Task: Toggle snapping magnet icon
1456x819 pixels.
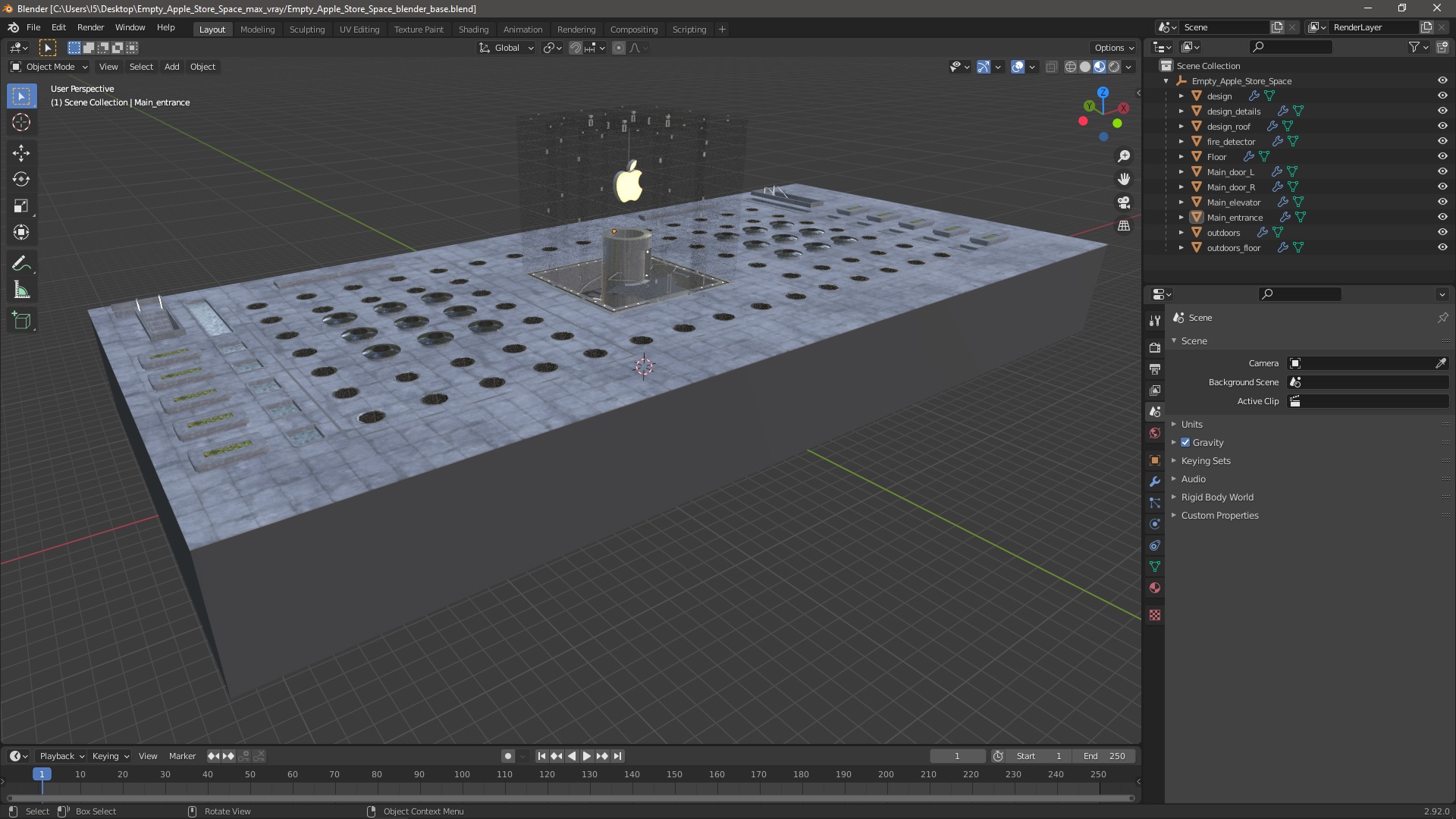Action: click(x=576, y=48)
